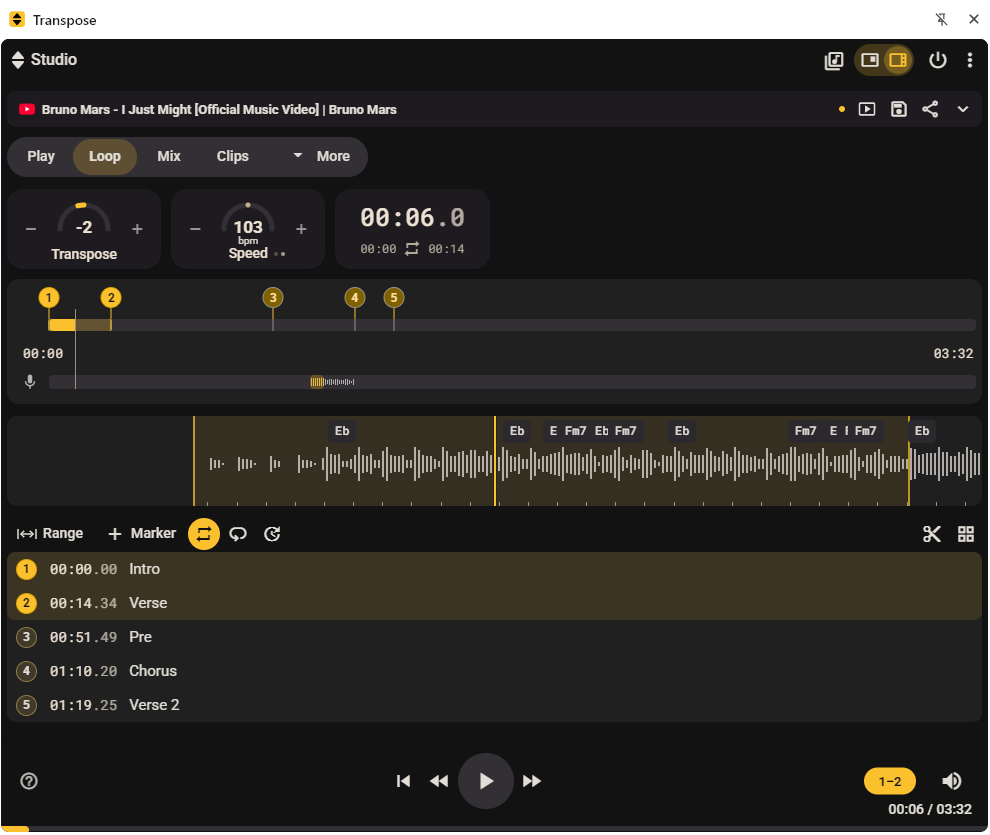This screenshot has height=835, width=990.
Task: Open the Speed extra options dots
Action: coord(280,254)
